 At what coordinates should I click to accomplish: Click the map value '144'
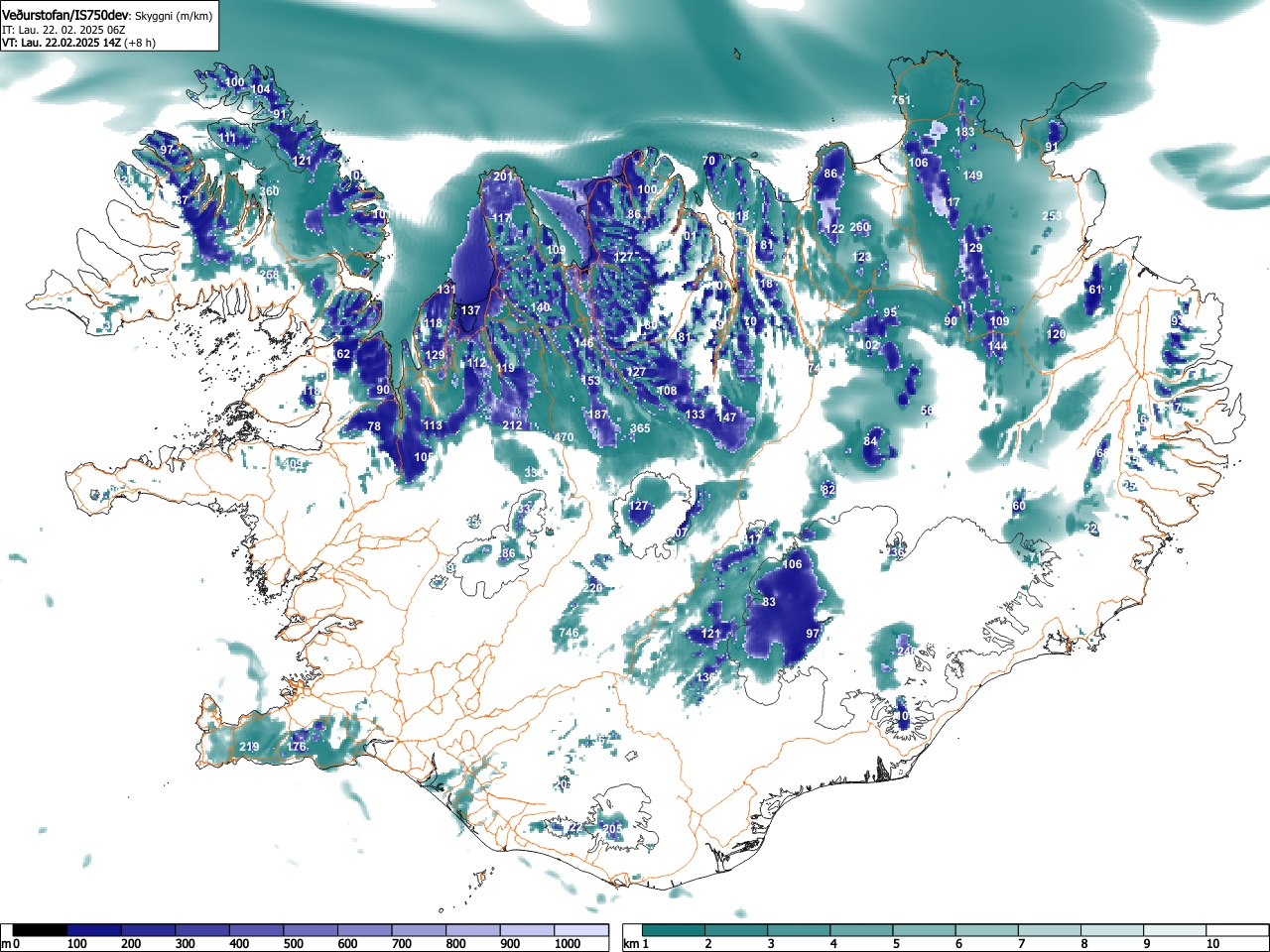click(997, 347)
